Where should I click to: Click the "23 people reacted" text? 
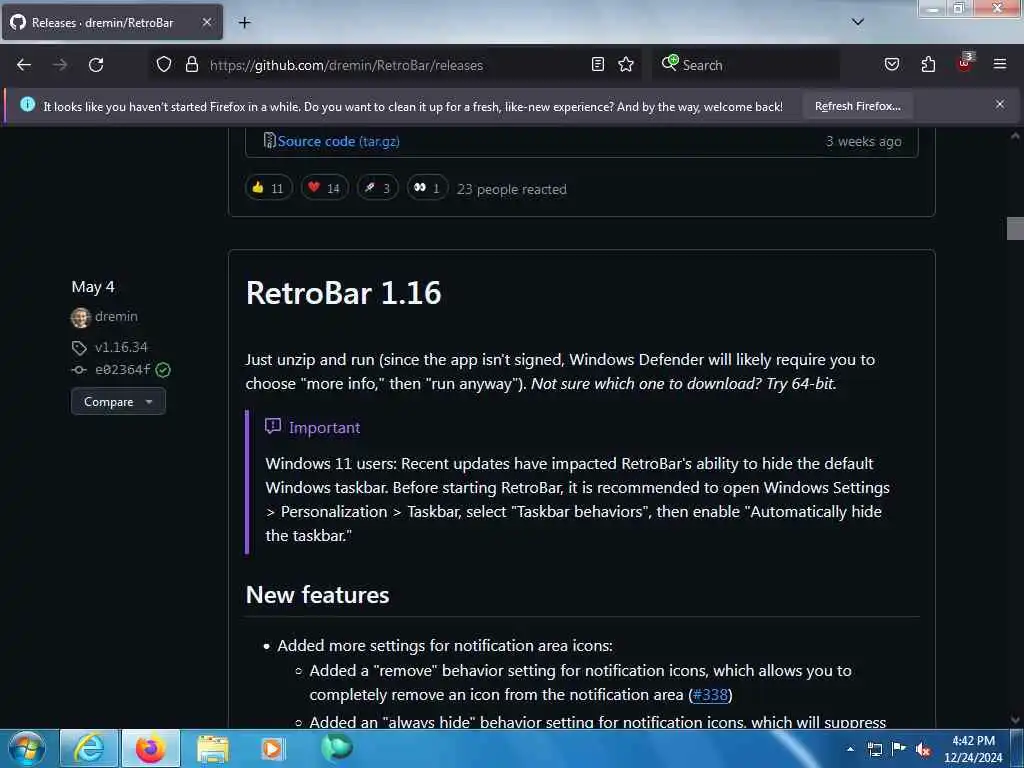tap(512, 189)
